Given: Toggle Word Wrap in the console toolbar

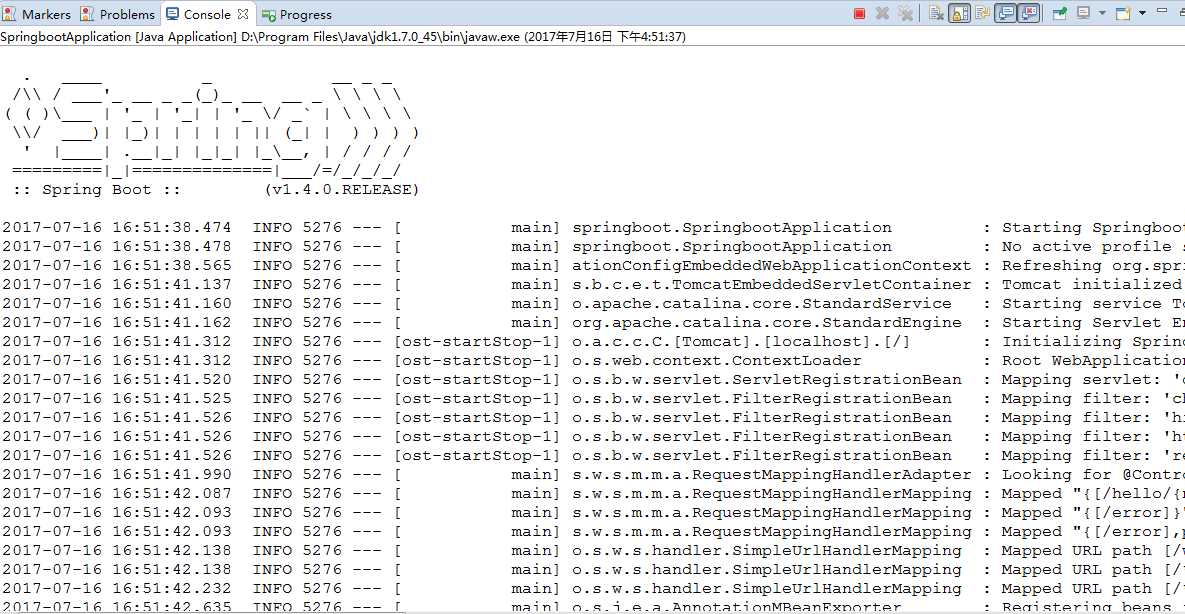Looking at the screenshot, I should point(982,13).
